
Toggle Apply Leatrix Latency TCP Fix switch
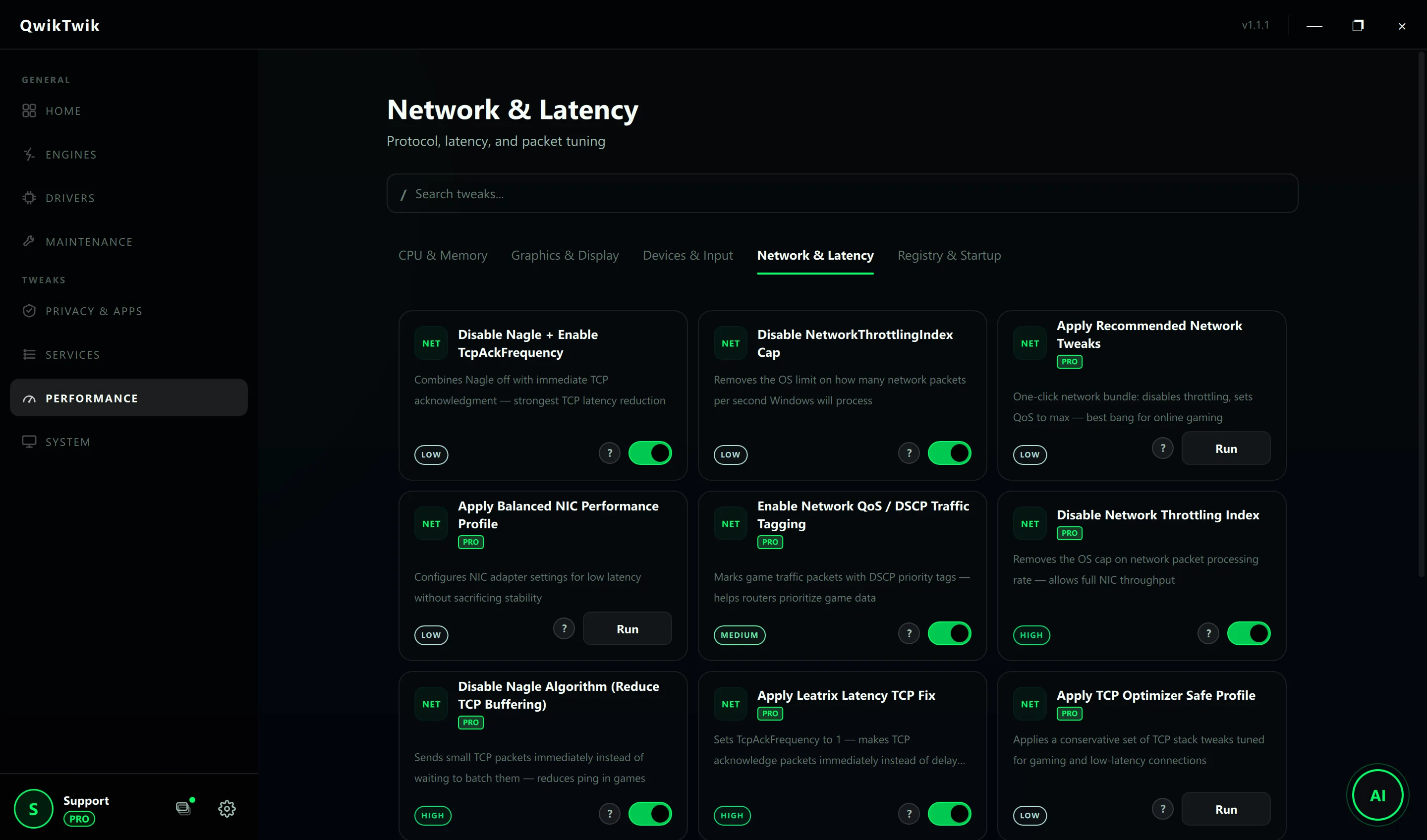tap(949, 813)
